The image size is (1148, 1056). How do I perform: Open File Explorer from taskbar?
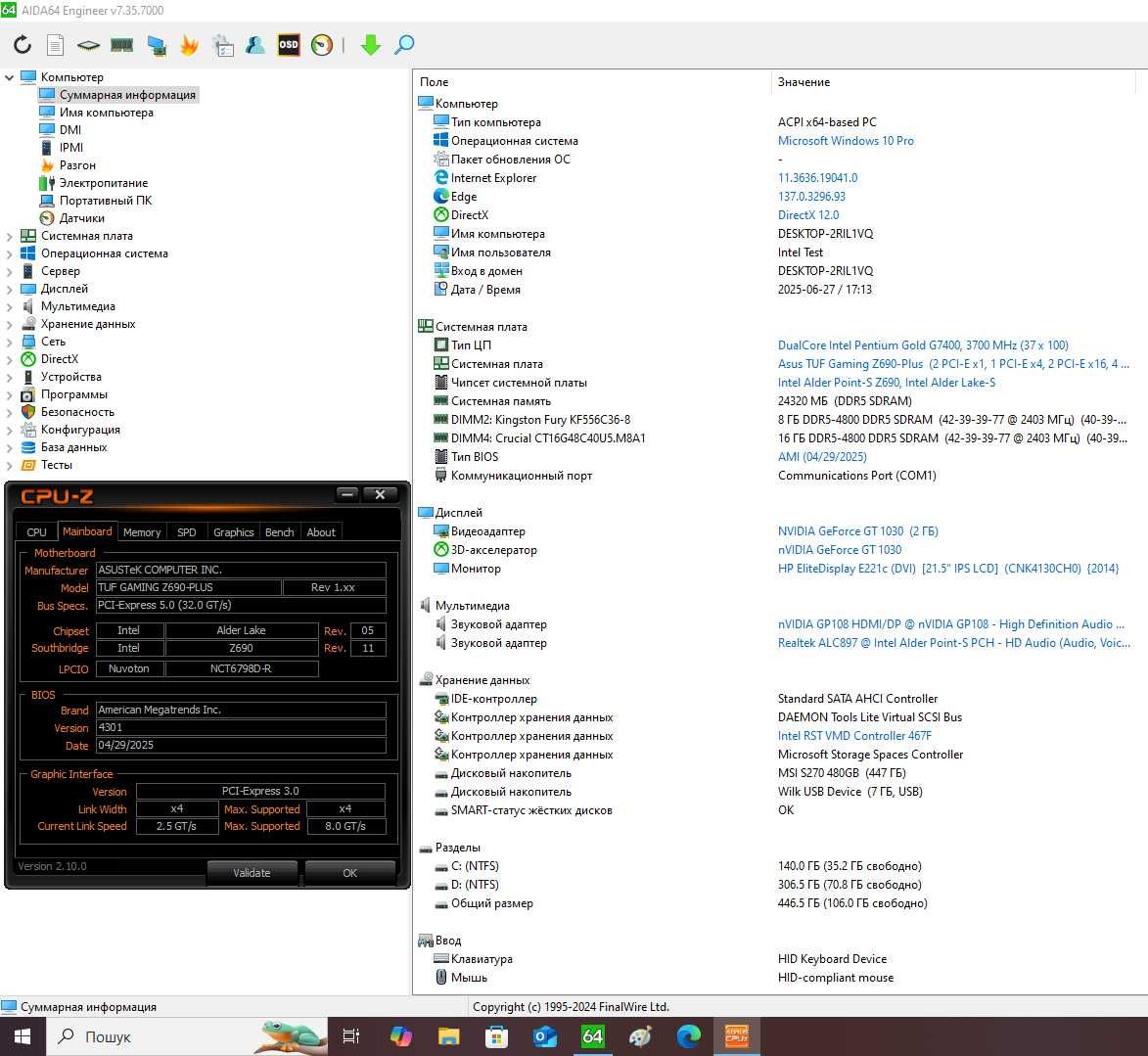click(x=448, y=1036)
